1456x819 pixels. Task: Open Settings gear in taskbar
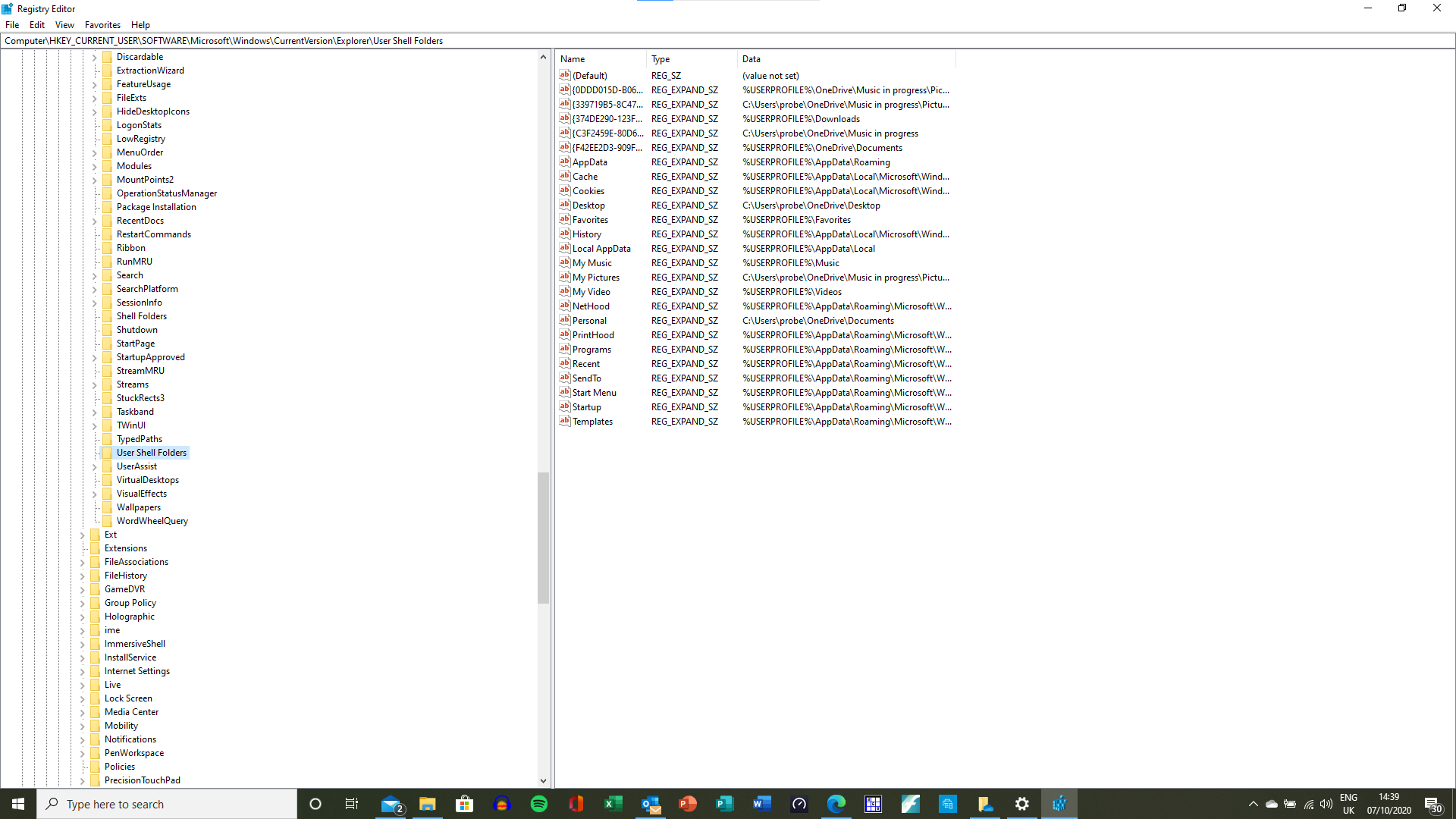click(1021, 804)
